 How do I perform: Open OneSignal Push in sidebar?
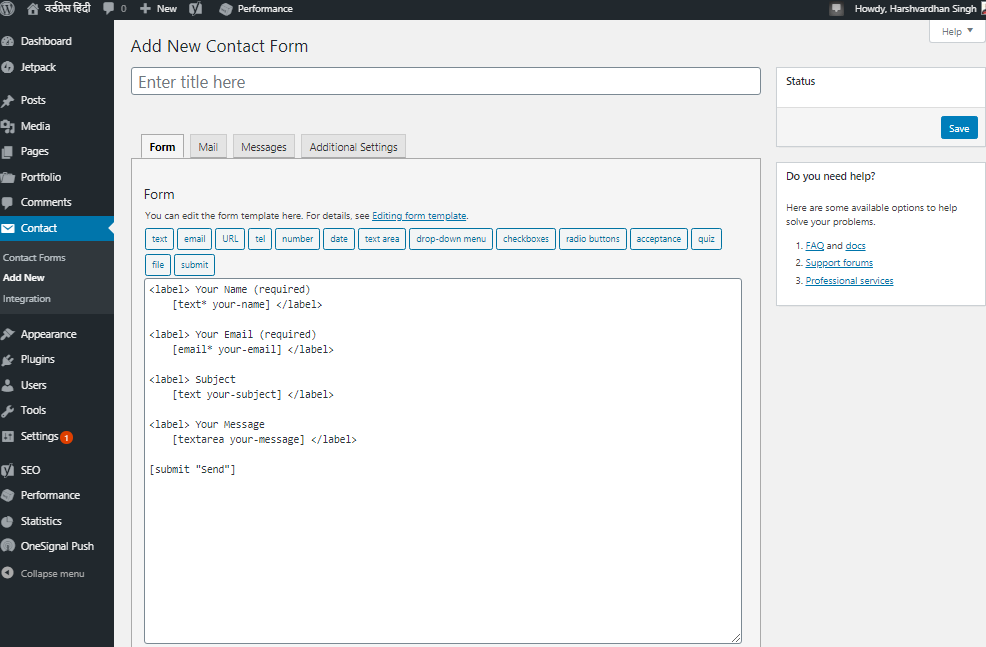coord(57,546)
